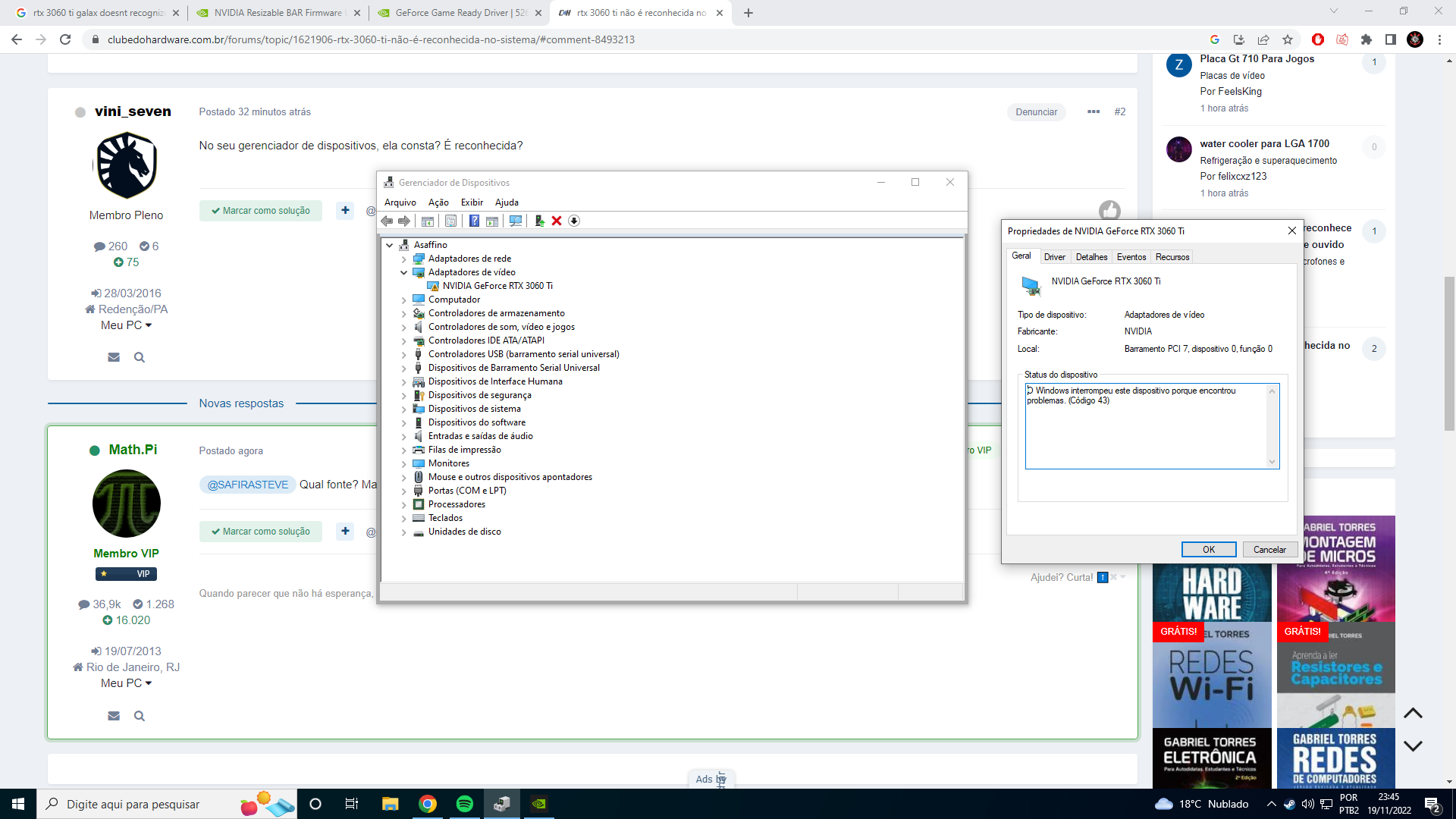This screenshot has height=819, width=1456.
Task: Expand Controladores de armazenamento node
Action: tap(404, 313)
